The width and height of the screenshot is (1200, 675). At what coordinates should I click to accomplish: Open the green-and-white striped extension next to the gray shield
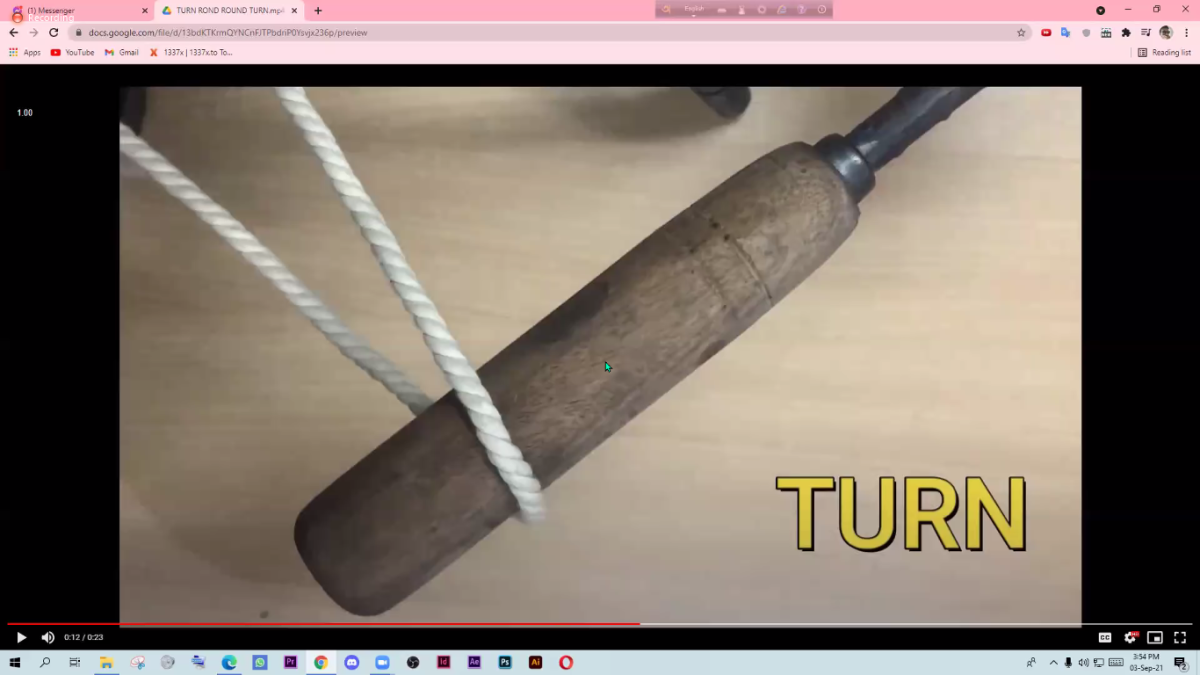1106,32
